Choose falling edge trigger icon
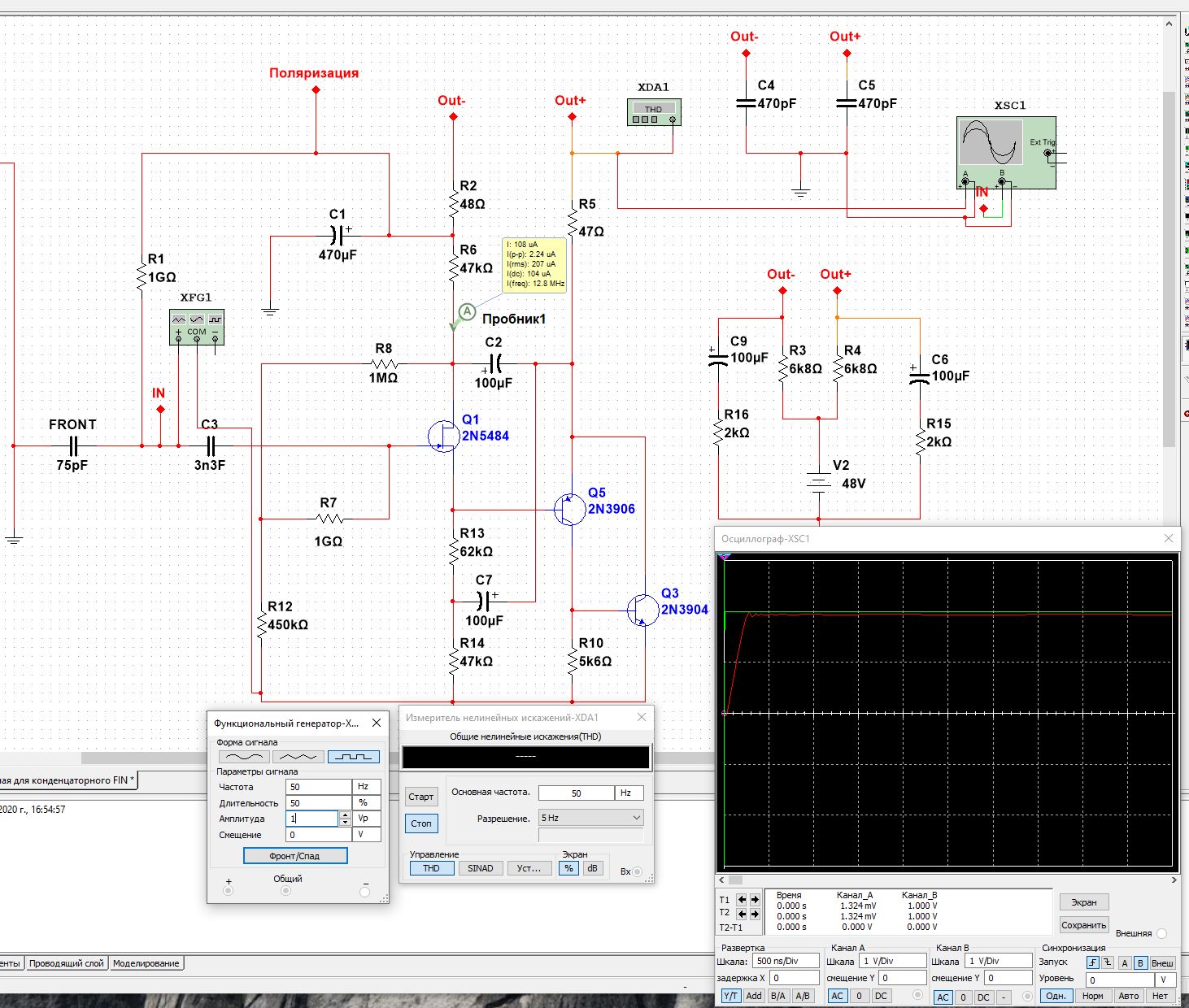Viewport: 1189px width, 1008px height. tap(1107, 962)
